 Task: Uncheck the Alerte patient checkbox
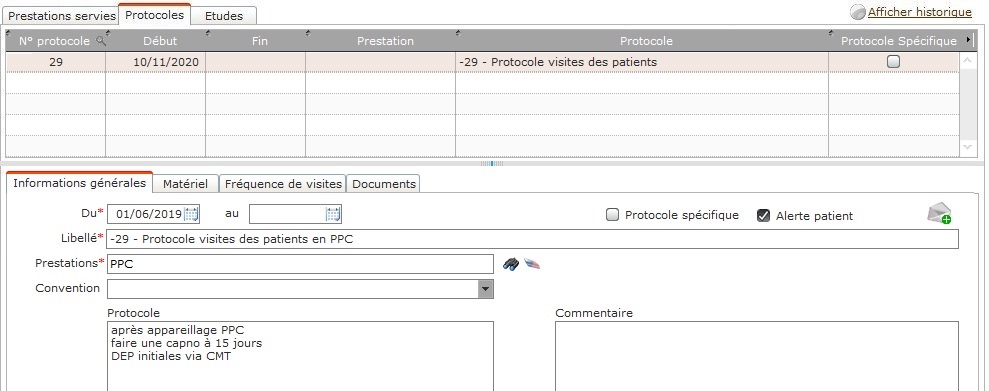pyautogui.click(x=763, y=216)
